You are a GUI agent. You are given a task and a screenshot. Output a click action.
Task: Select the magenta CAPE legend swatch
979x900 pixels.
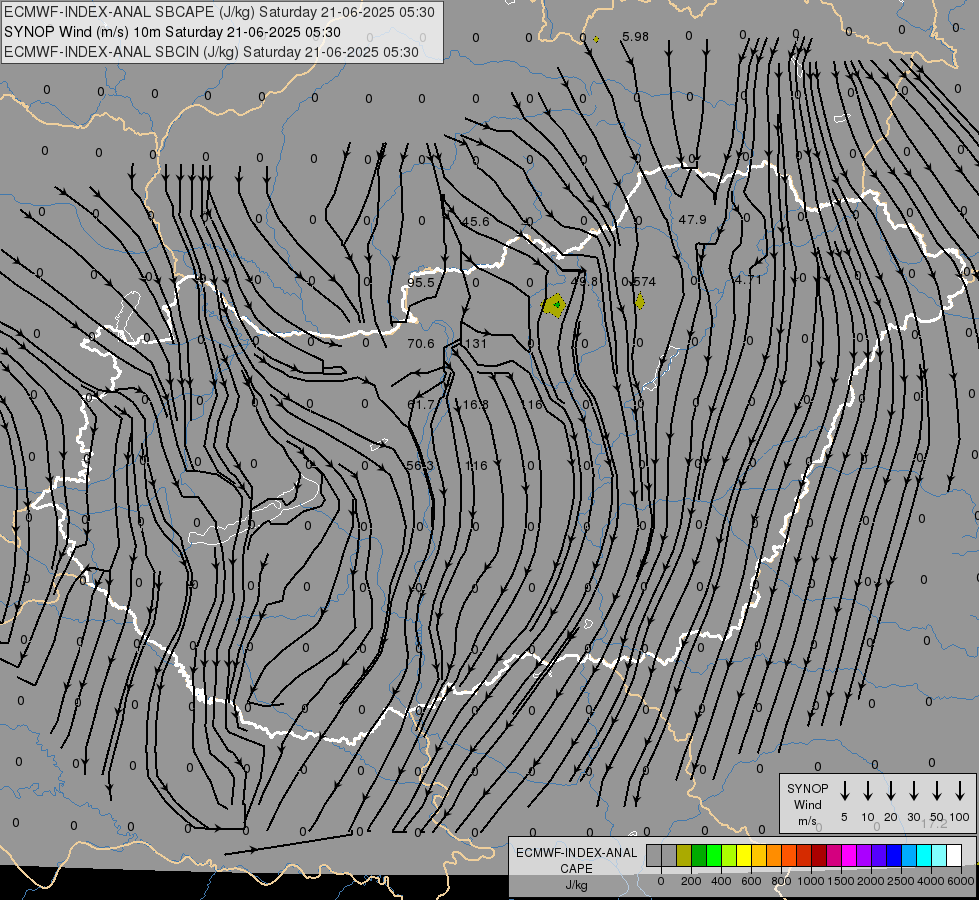point(849,856)
